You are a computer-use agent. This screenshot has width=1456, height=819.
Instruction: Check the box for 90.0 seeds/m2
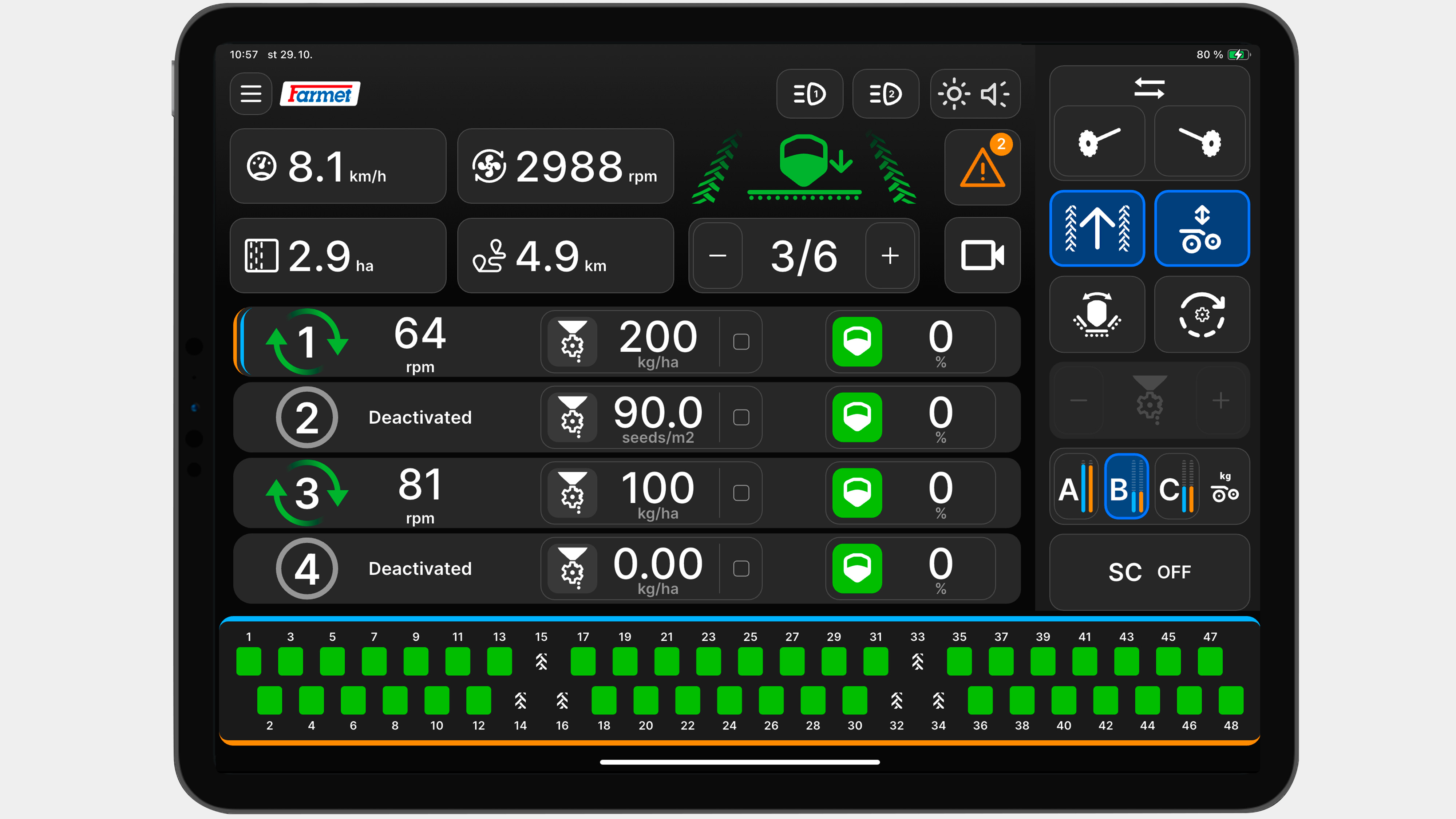pyautogui.click(x=741, y=417)
